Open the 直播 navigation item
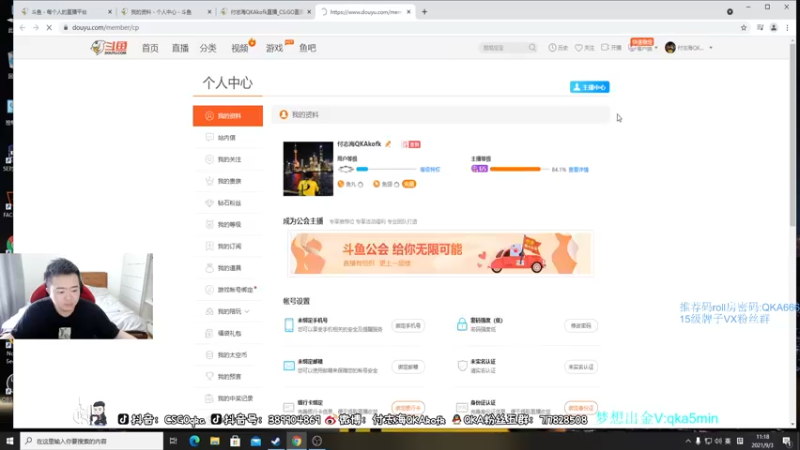This screenshot has width=800, height=450. pyautogui.click(x=180, y=48)
